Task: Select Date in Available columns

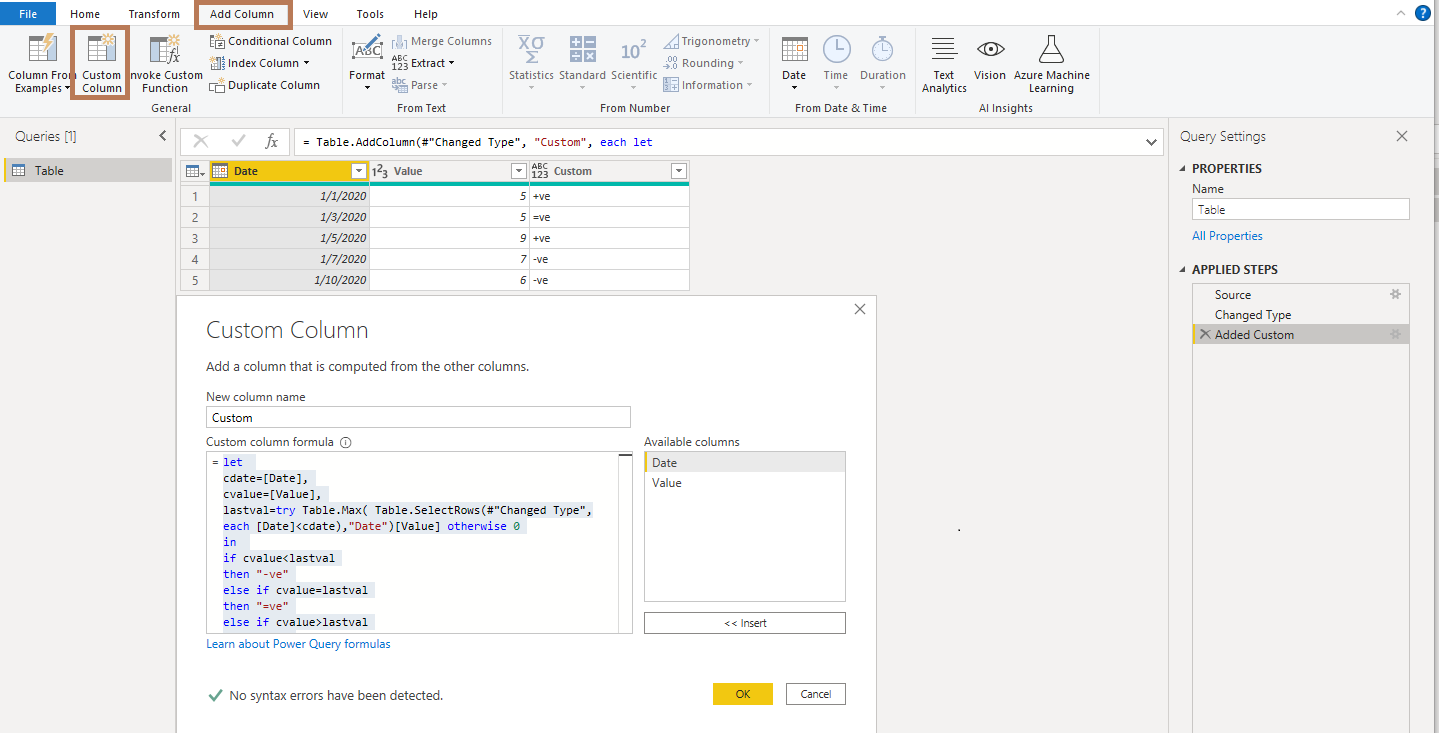Action: point(745,463)
